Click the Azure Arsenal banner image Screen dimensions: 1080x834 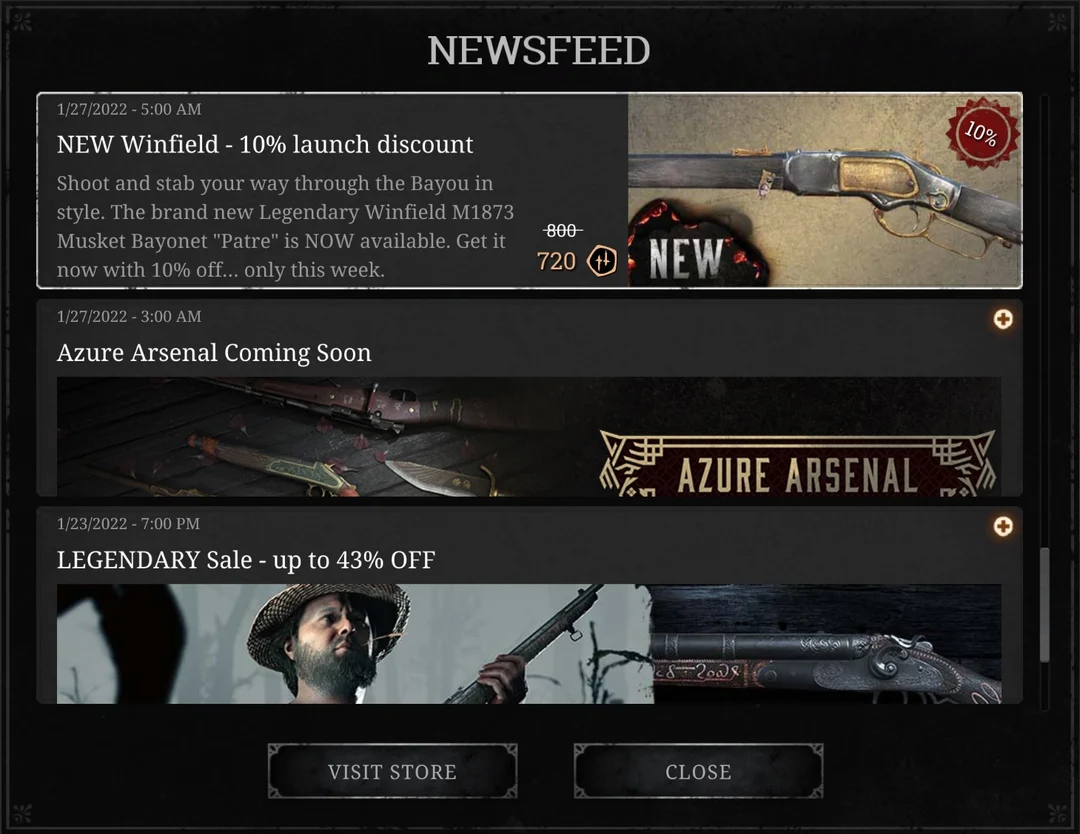(529, 437)
